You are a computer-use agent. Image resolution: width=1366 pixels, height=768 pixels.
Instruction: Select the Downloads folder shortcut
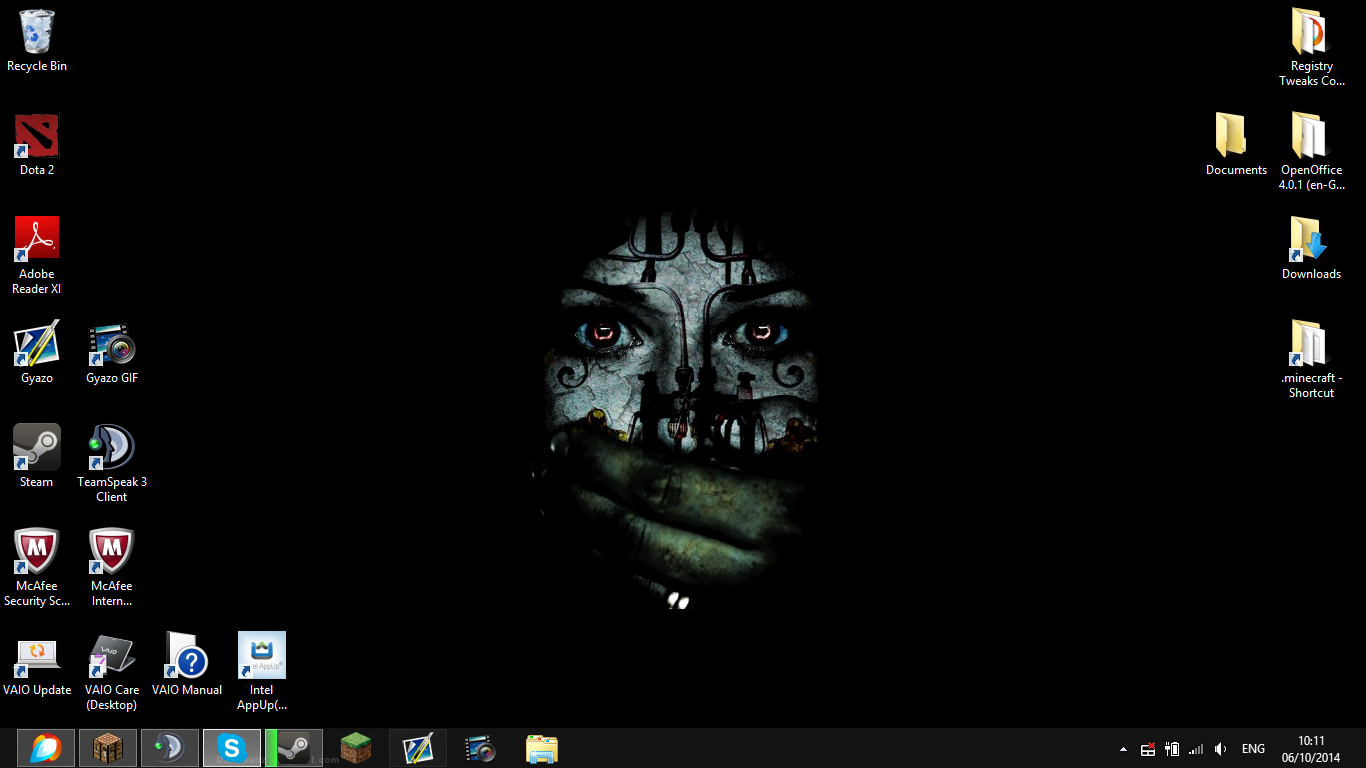coord(1311,249)
